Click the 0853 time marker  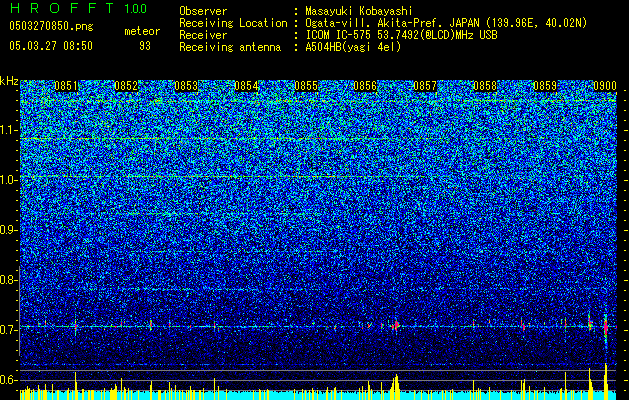186,86
